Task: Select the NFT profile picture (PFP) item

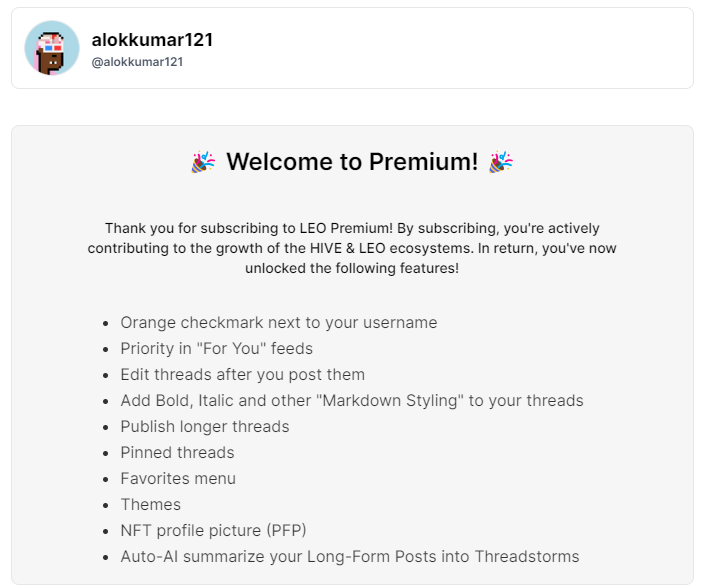Action: (x=213, y=530)
